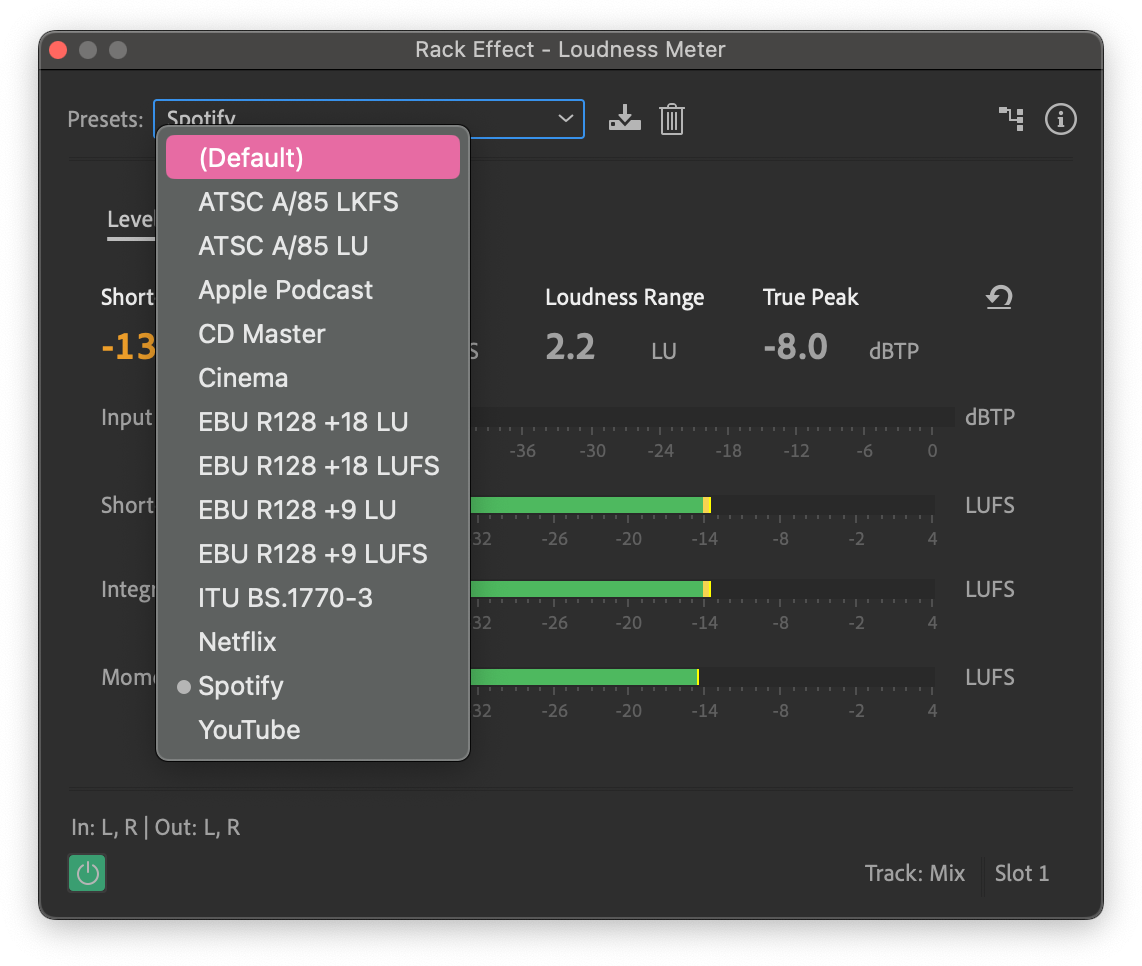Select the Spotify preset radio indicator
The image size is (1142, 966).
pyautogui.click(x=183, y=686)
